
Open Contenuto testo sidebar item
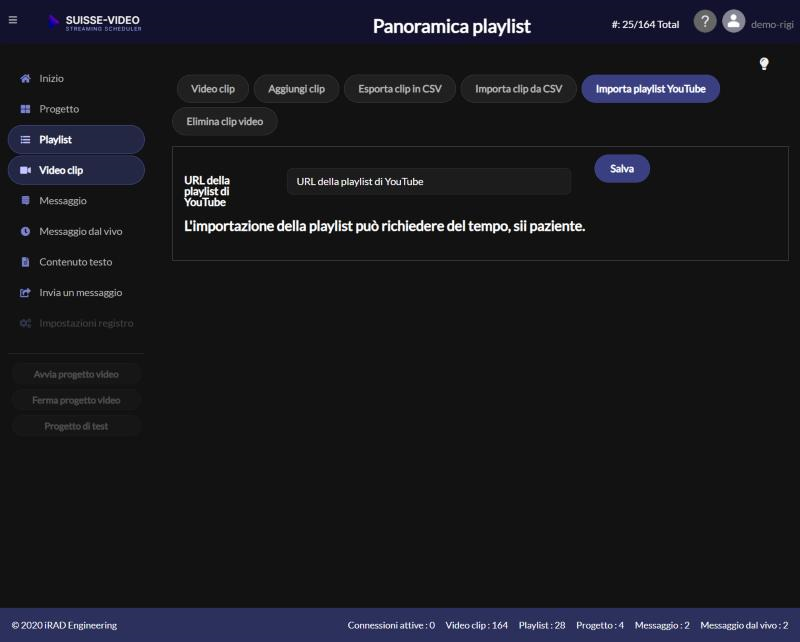tap(76, 262)
